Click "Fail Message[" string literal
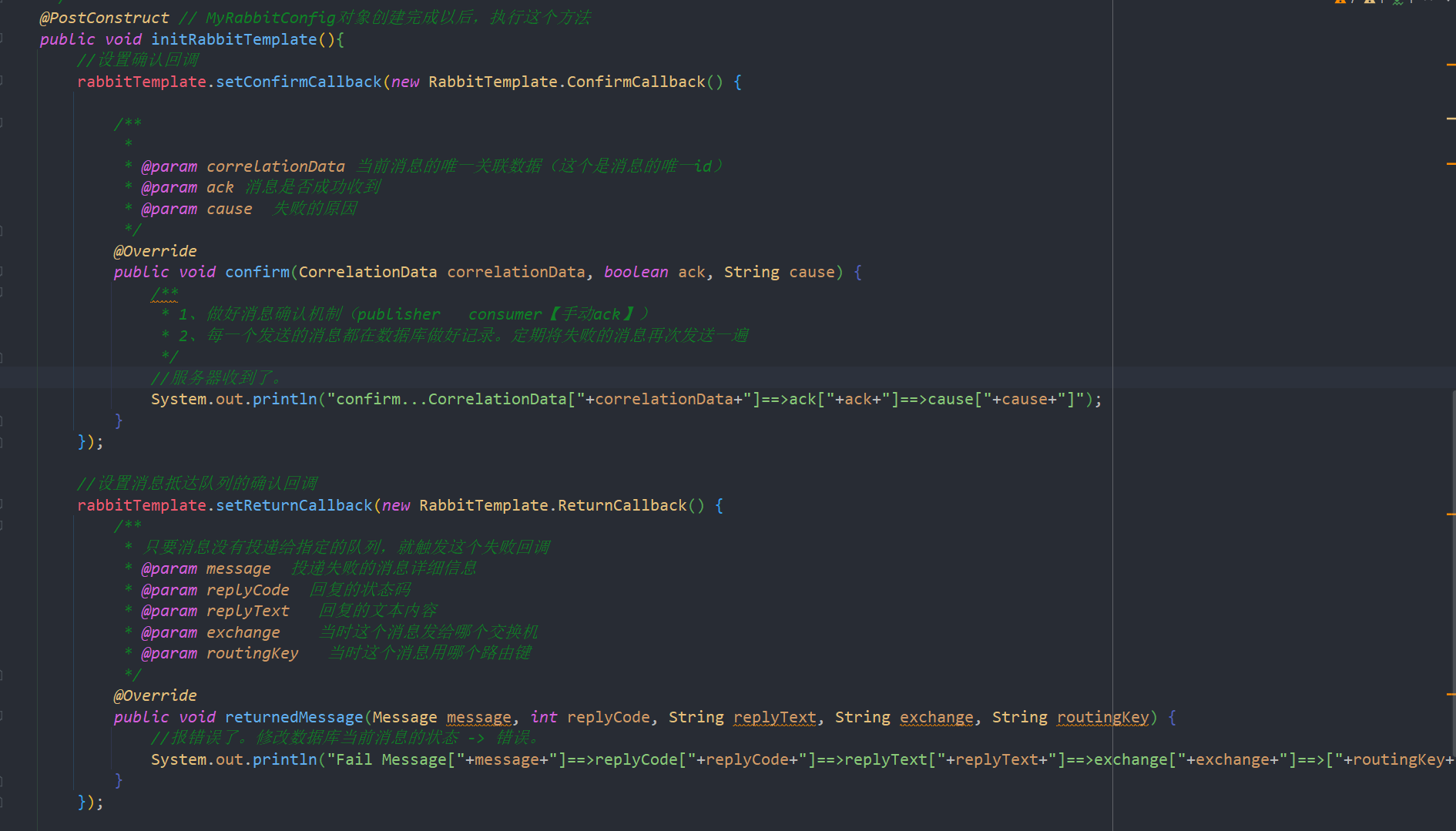 tap(396, 759)
